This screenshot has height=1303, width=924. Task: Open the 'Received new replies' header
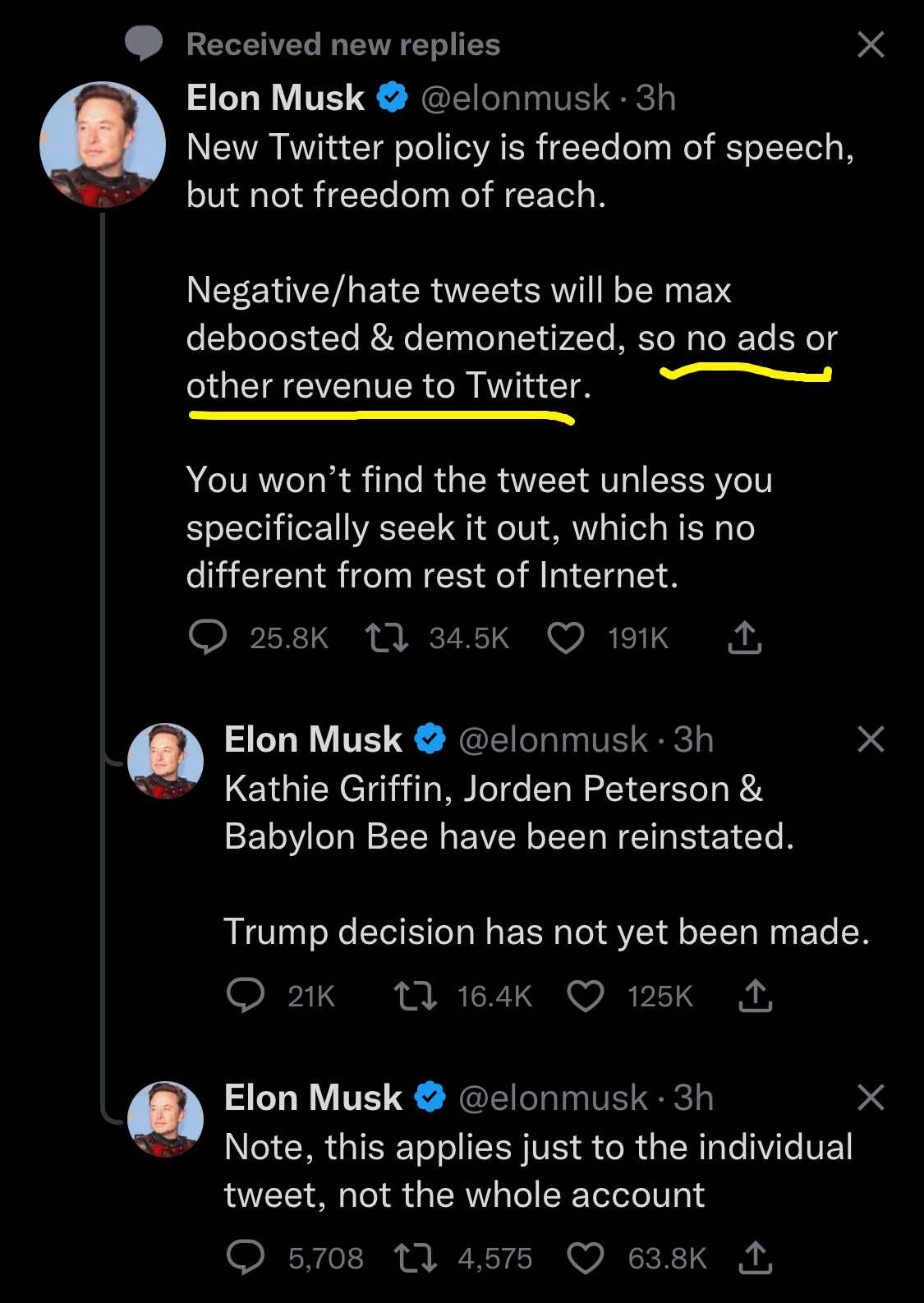(x=342, y=44)
